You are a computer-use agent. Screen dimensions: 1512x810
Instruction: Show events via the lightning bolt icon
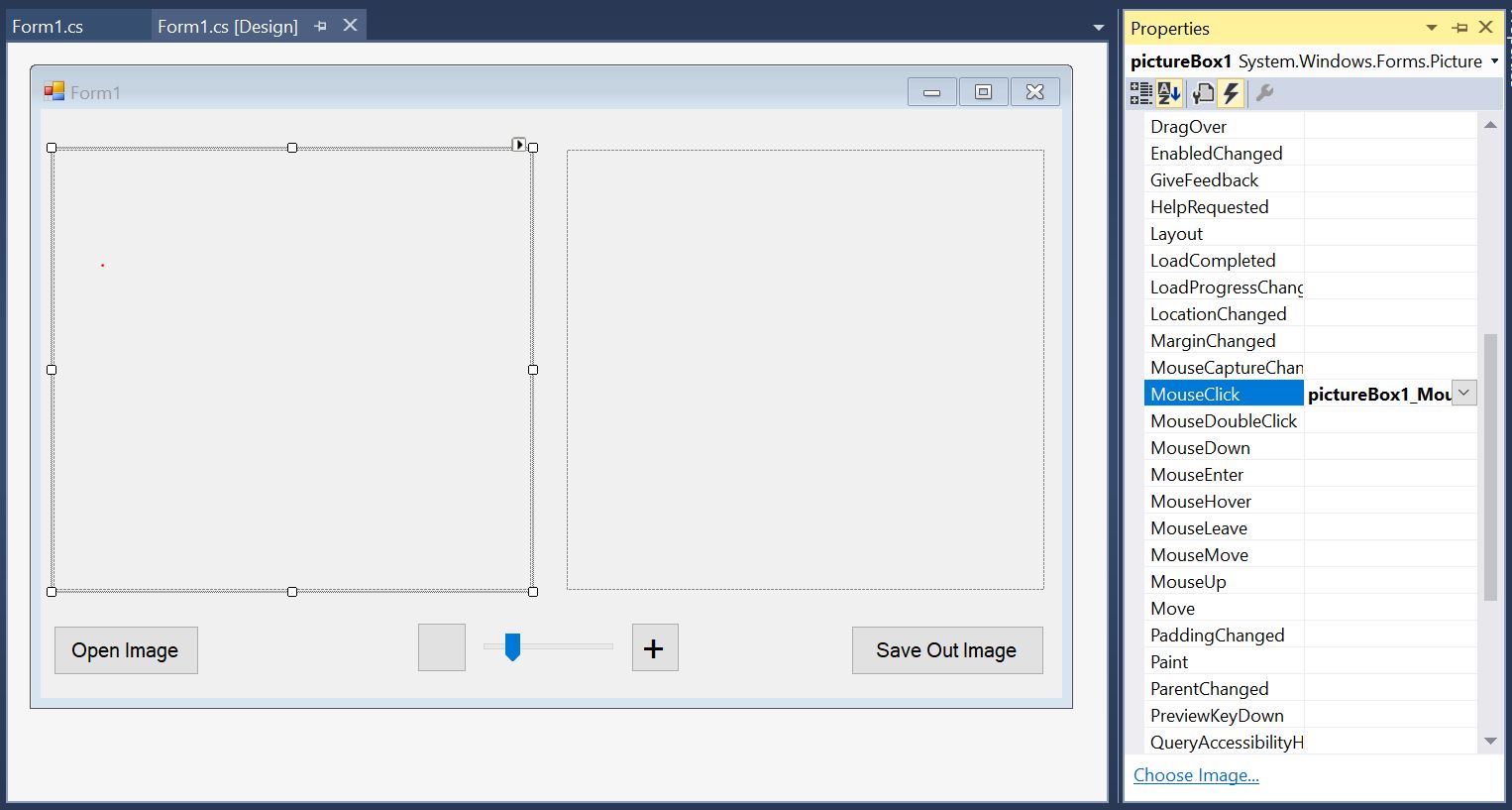click(1232, 92)
